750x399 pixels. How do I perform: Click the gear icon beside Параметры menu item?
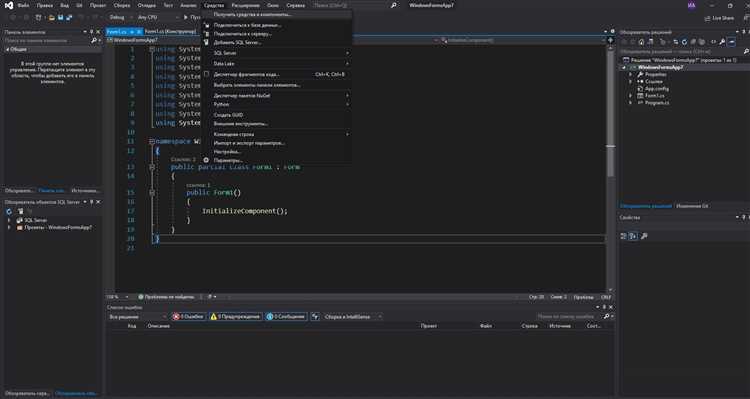pos(206,160)
